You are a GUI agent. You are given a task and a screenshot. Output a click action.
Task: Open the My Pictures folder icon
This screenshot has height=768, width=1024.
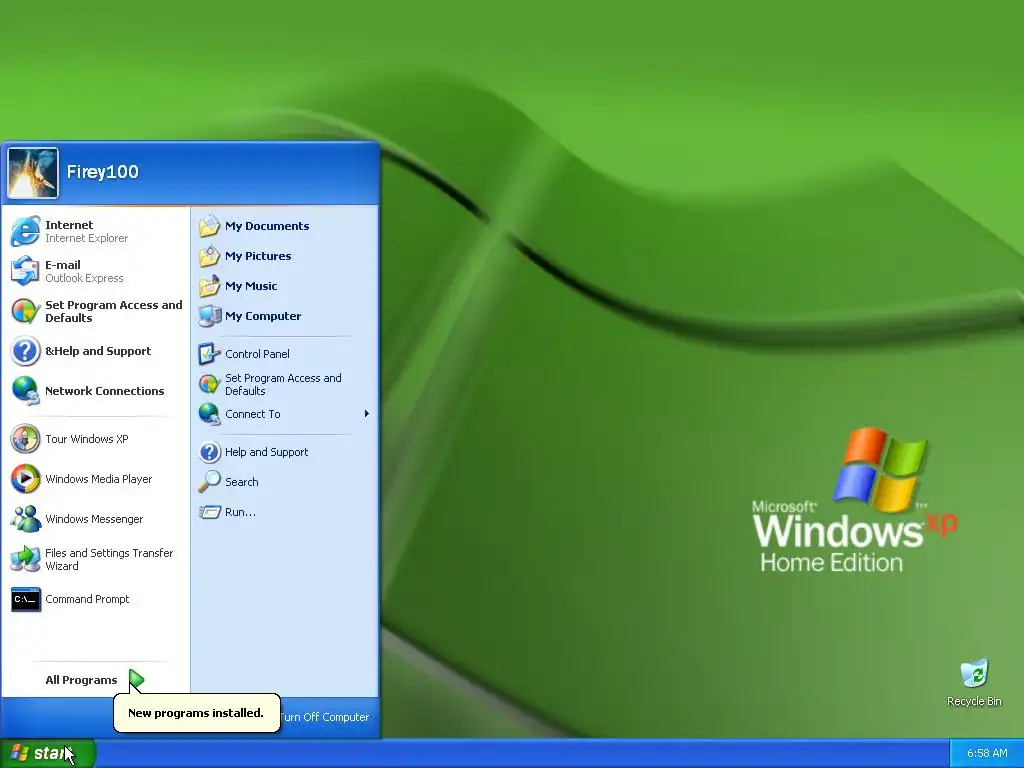[x=210, y=256]
